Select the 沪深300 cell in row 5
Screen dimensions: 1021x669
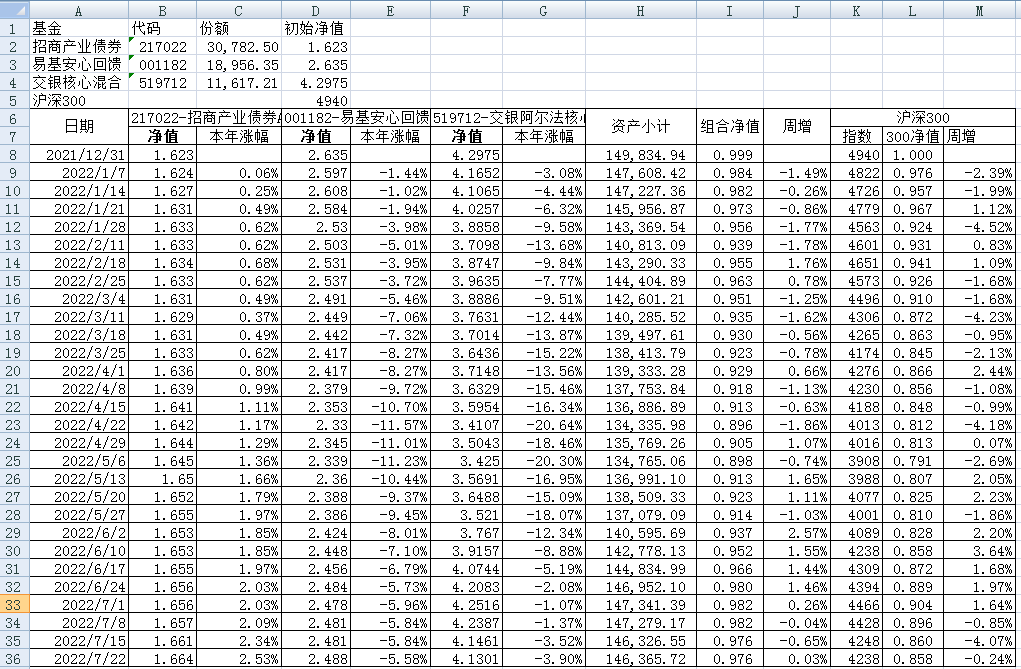point(79,100)
